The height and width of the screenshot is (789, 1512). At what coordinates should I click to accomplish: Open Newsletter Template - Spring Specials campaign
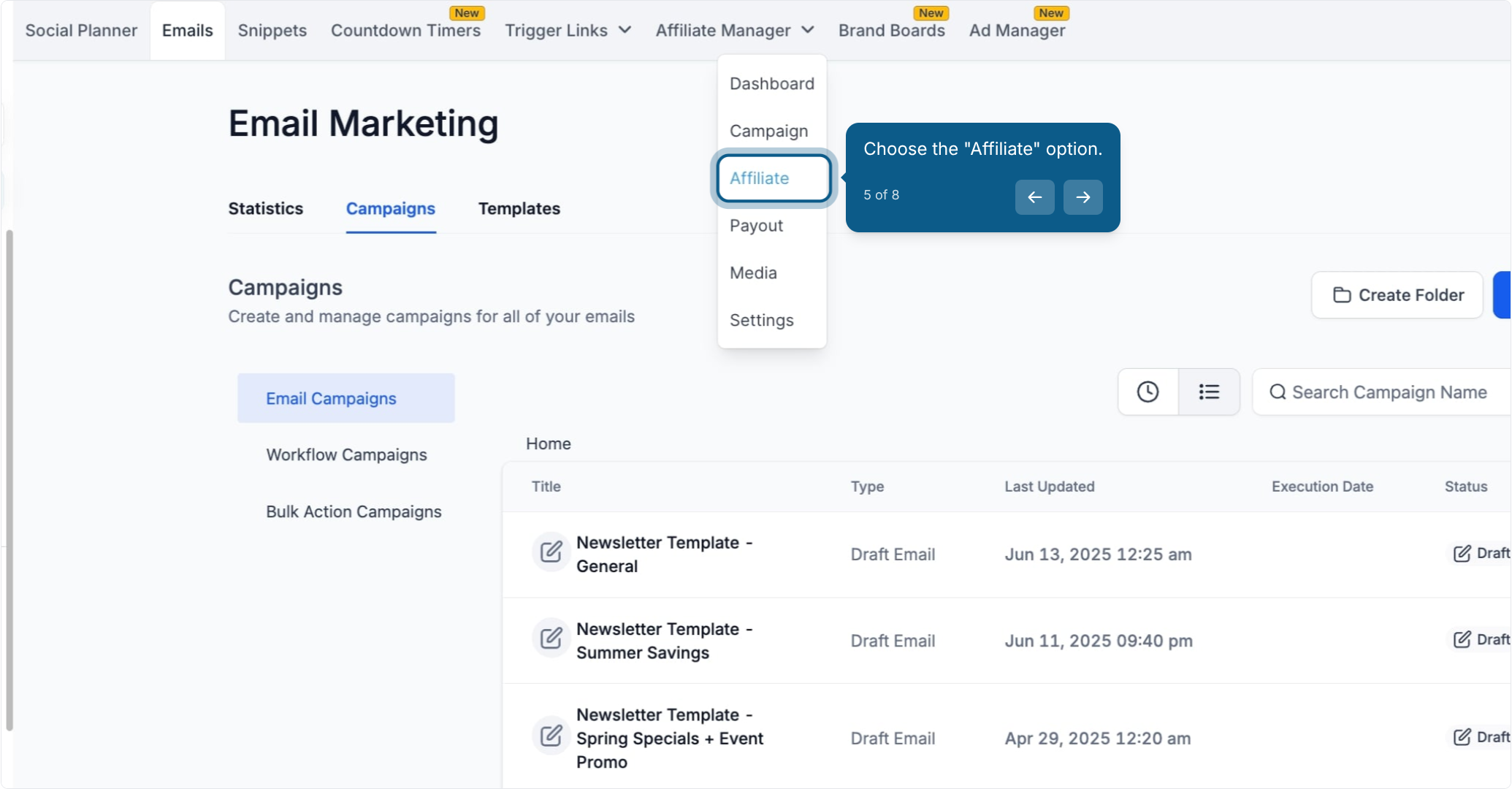coord(670,739)
